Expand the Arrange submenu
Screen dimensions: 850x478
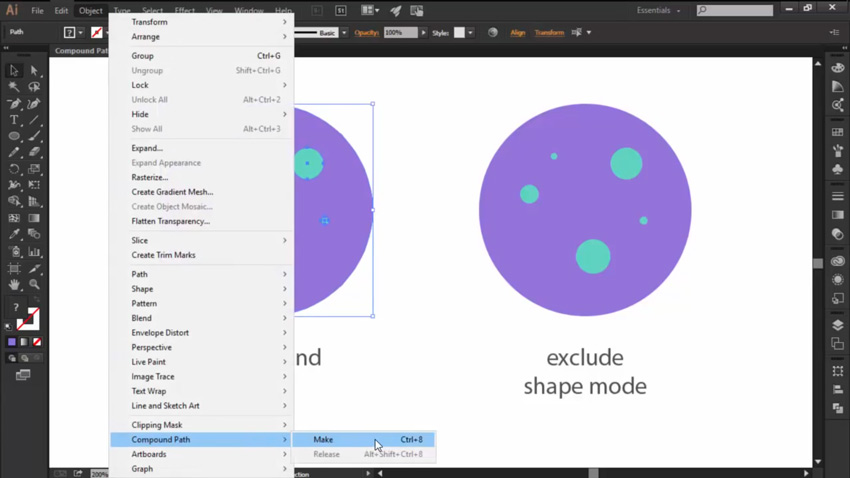pos(202,37)
